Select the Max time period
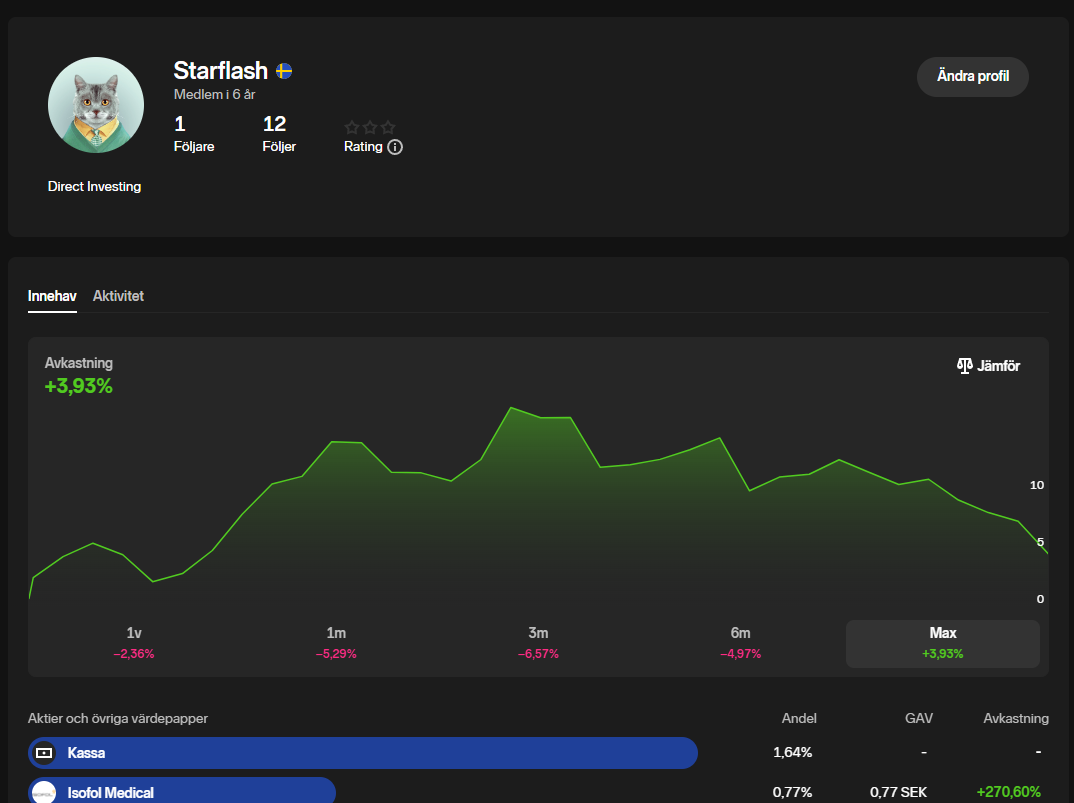 click(942, 642)
